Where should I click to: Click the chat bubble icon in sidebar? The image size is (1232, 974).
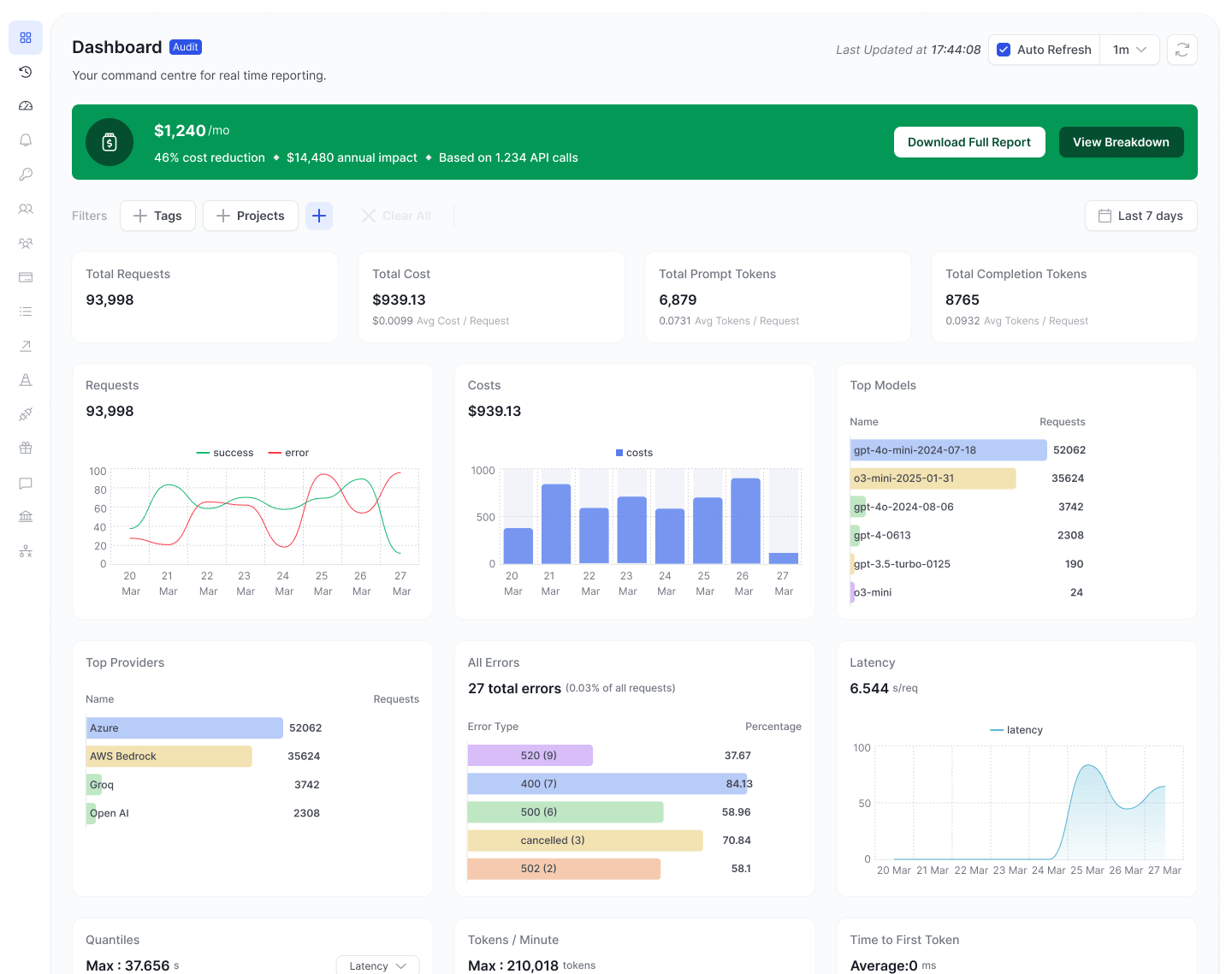(x=26, y=484)
